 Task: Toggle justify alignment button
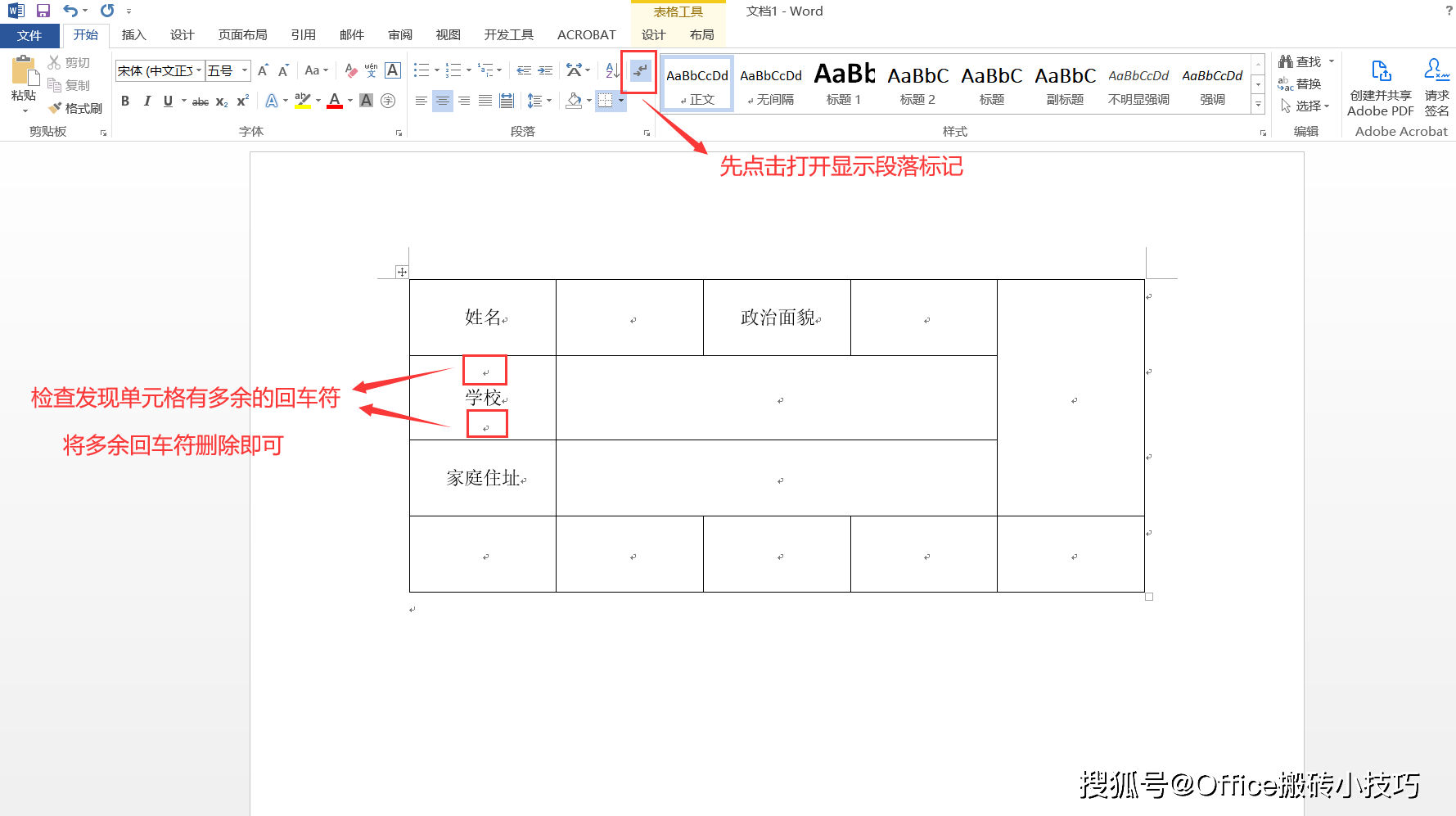click(x=485, y=101)
